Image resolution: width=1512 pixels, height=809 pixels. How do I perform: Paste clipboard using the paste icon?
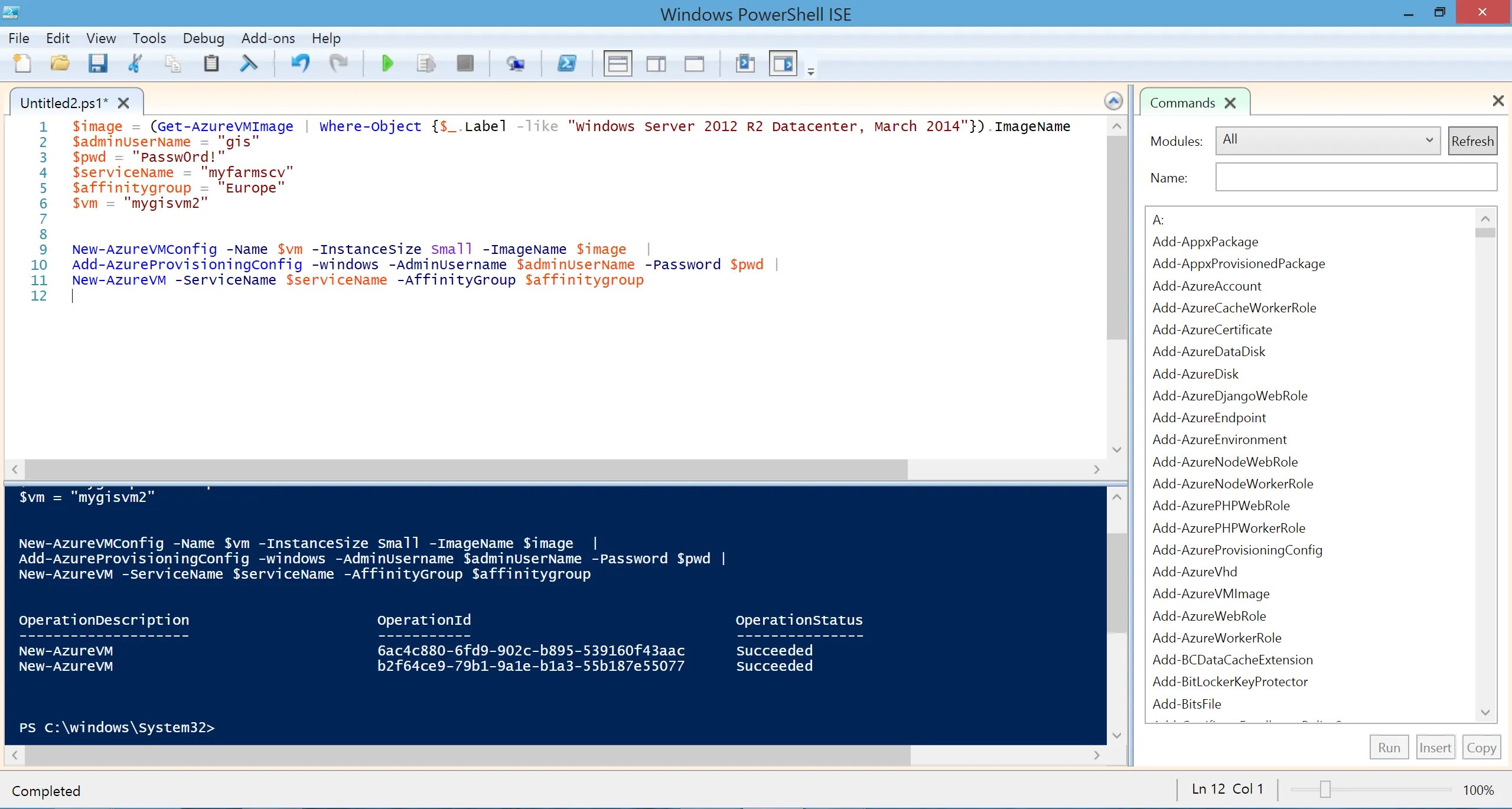click(x=211, y=63)
